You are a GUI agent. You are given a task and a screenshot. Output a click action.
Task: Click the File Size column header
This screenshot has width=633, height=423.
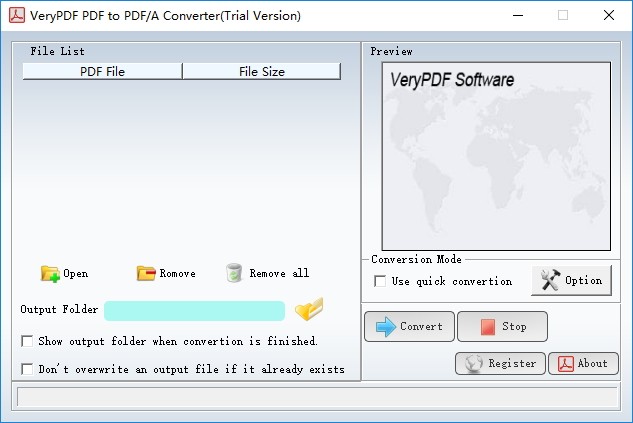[261, 71]
